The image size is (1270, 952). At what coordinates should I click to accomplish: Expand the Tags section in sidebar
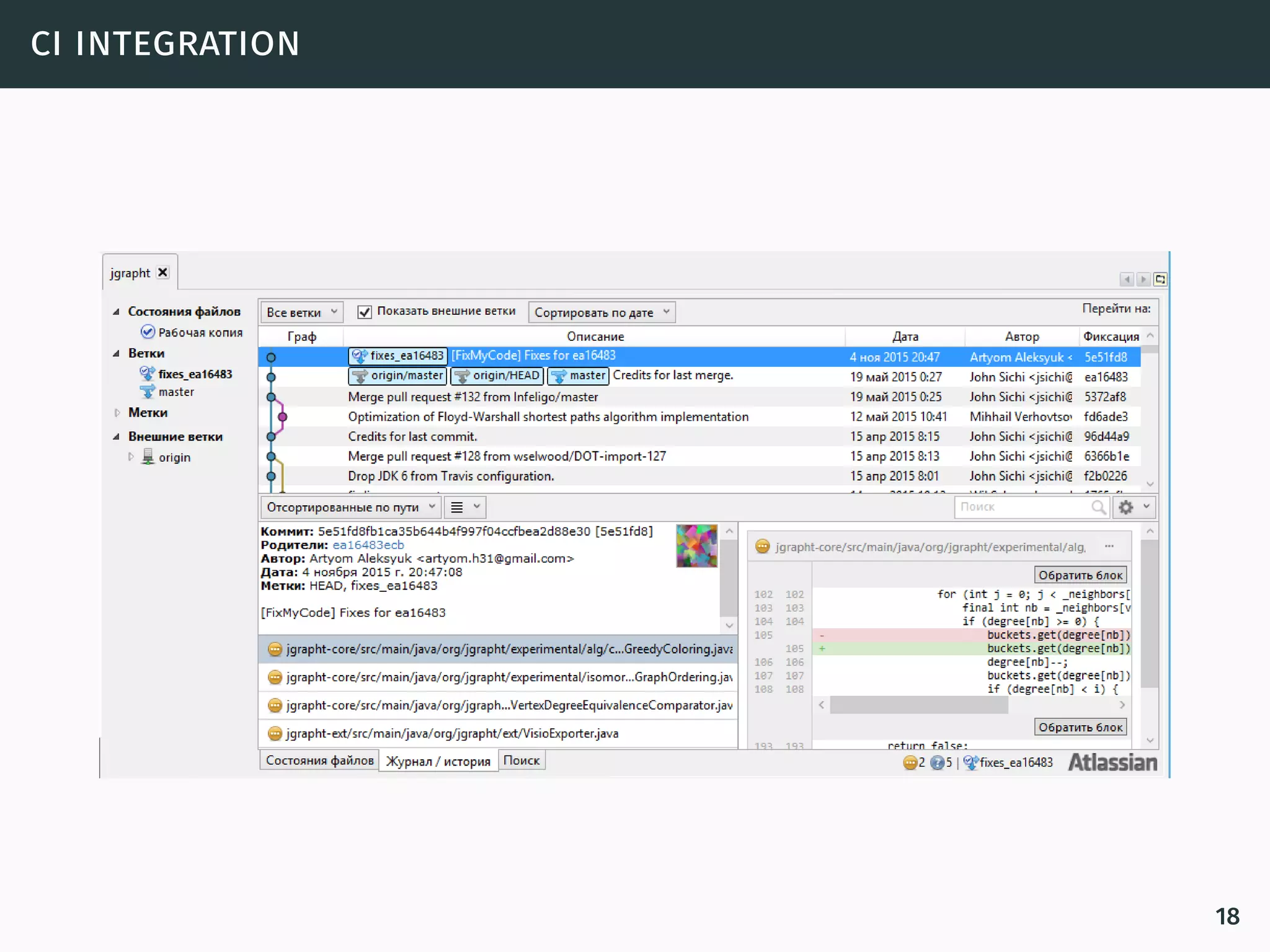pyautogui.click(x=117, y=413)
